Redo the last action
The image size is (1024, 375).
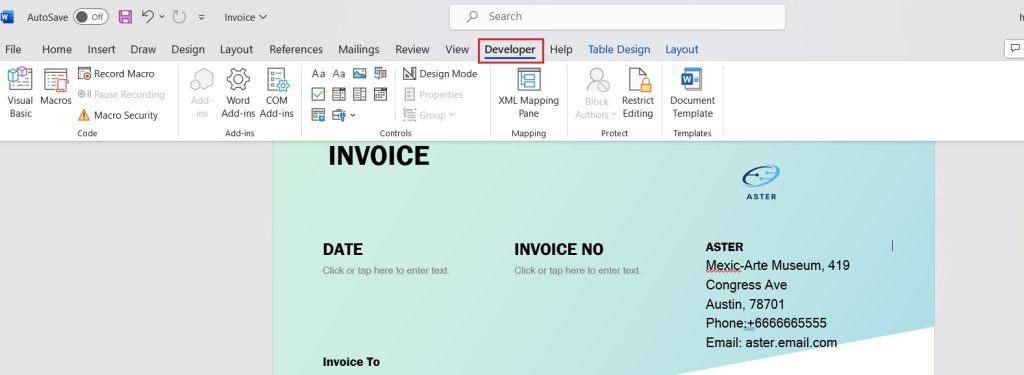[179, 17]
